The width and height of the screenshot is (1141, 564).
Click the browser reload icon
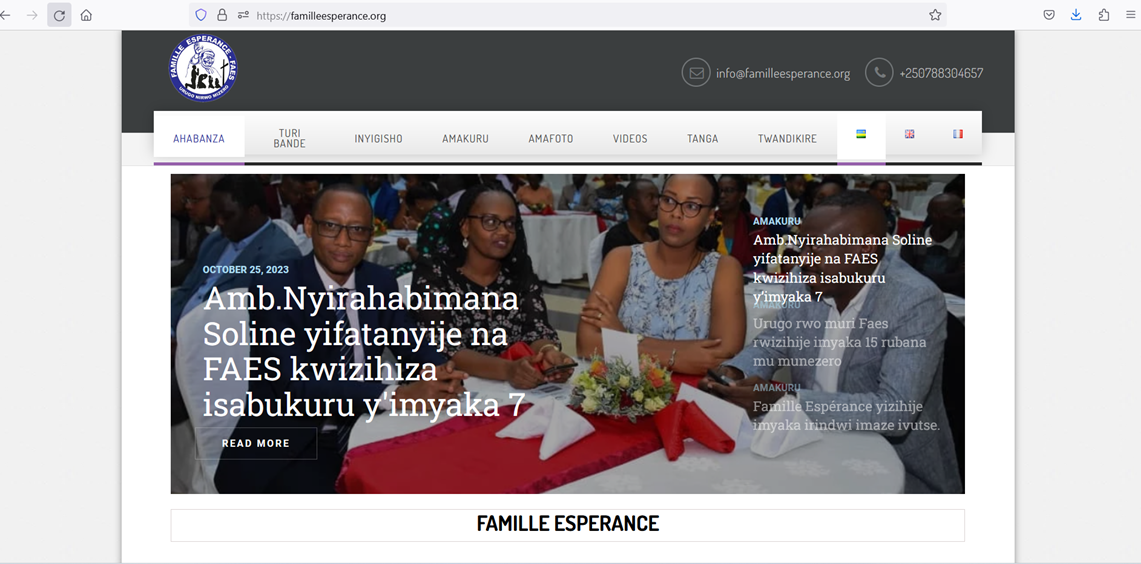[59, 15]
